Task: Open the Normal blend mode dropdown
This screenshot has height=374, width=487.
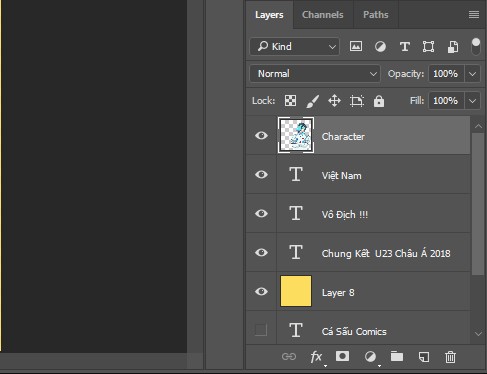Action: click(x=315, y=74)
